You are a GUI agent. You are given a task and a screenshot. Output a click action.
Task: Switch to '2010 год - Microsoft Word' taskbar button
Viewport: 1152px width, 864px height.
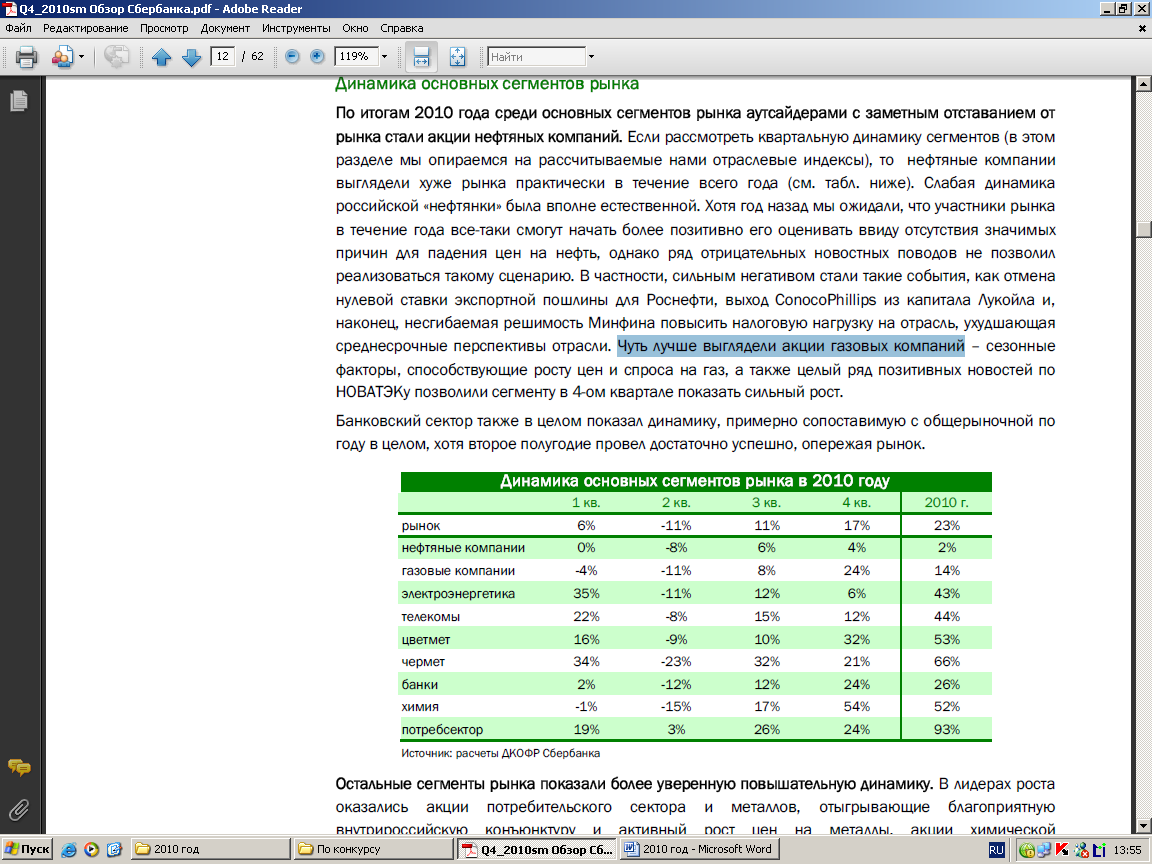coord(699,849)
